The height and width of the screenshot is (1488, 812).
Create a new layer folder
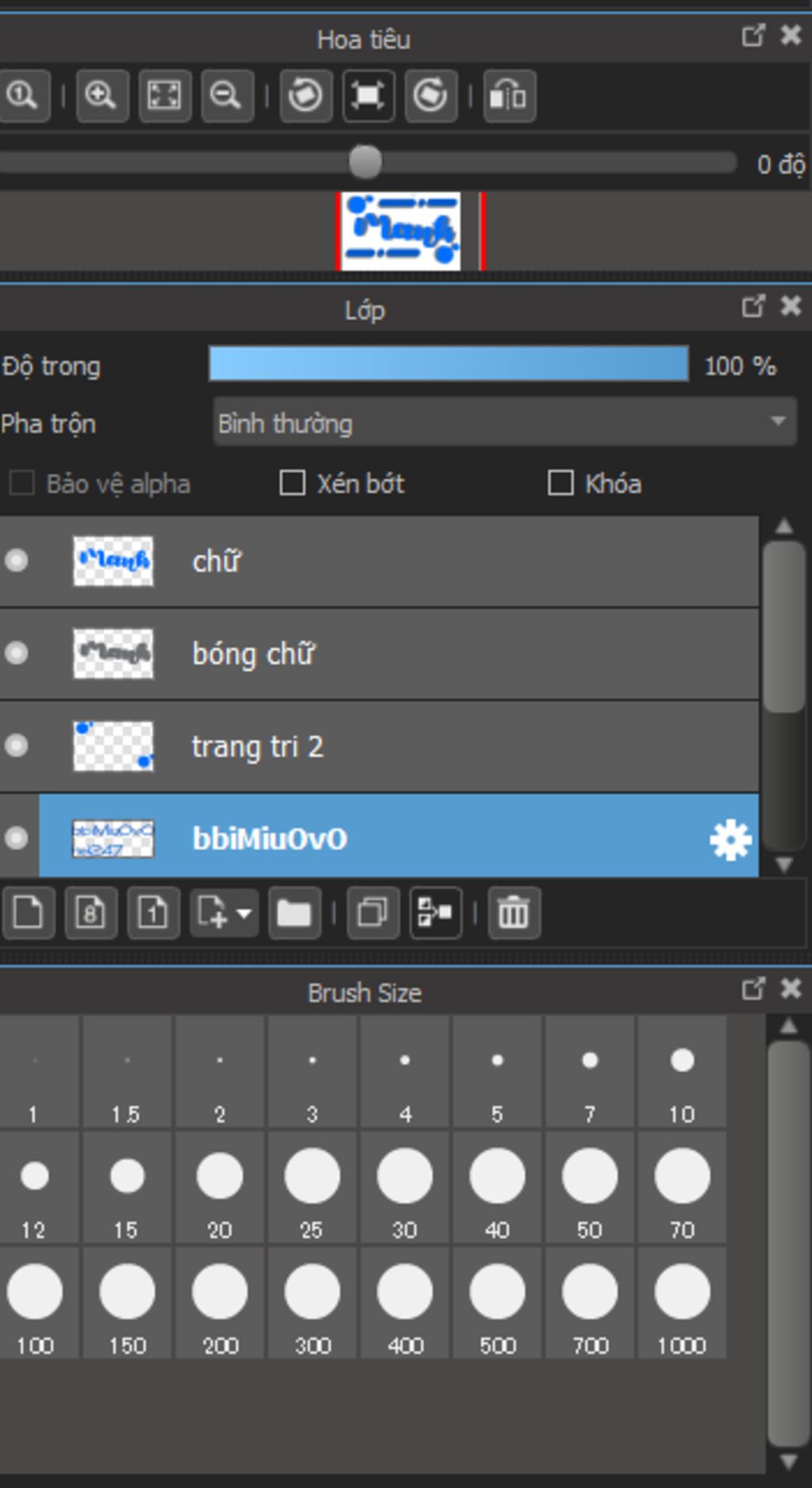(x=294, y=913)
